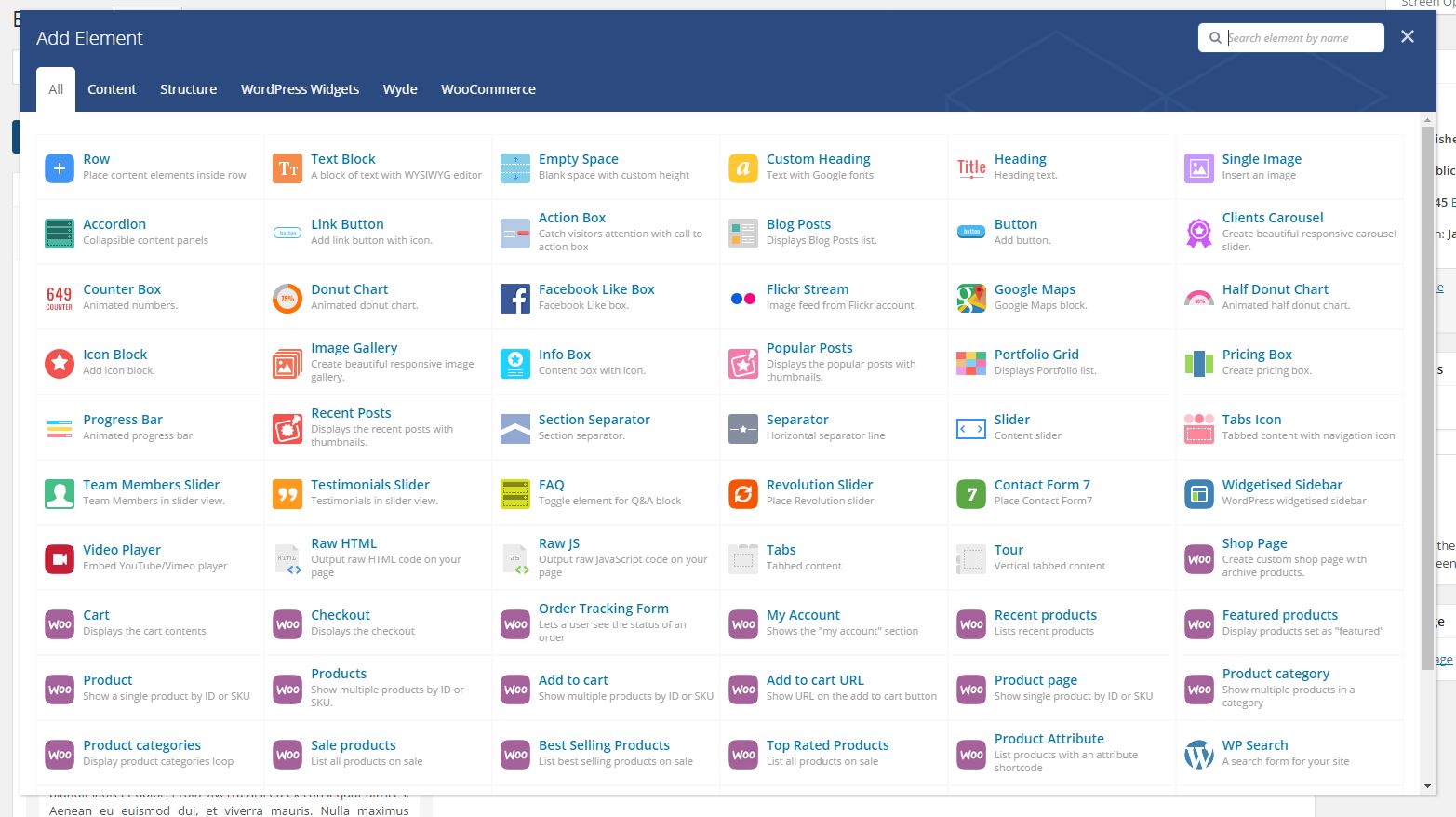Viewport: 1456px width, 817px height.
Task: Add the Pricing Box element
Action: click(x=1257, y=355)
